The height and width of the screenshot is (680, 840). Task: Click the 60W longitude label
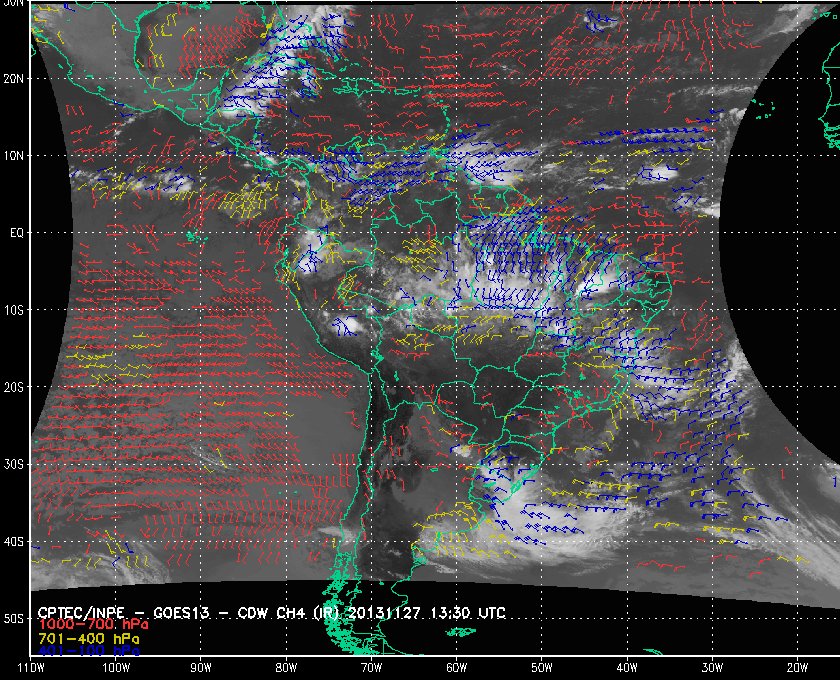[456, 668]
